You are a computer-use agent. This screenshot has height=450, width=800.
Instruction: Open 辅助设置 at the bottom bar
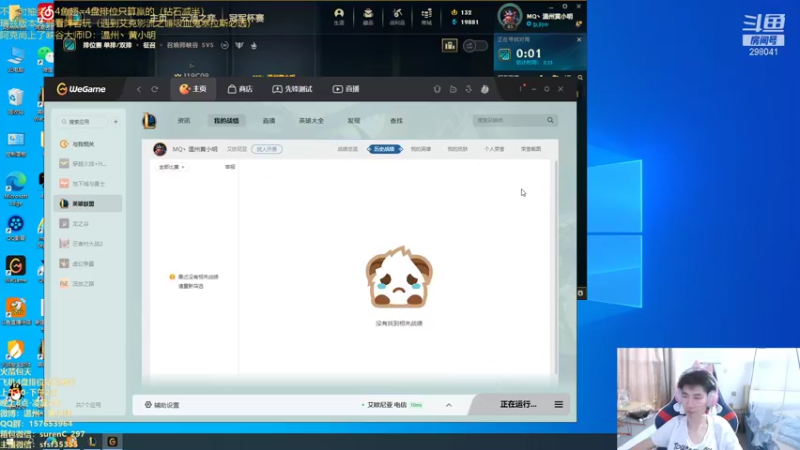click(162, 405)
